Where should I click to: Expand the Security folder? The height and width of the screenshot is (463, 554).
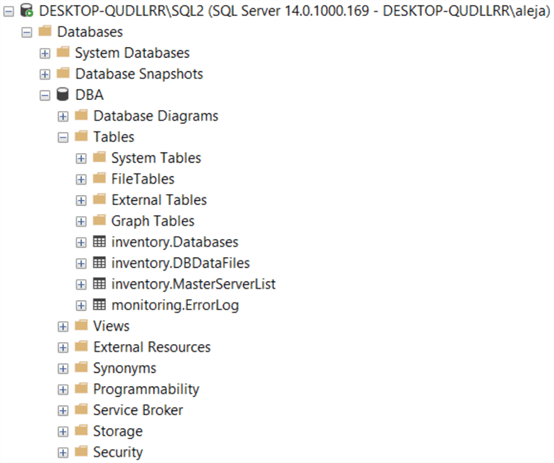(63, 453)
